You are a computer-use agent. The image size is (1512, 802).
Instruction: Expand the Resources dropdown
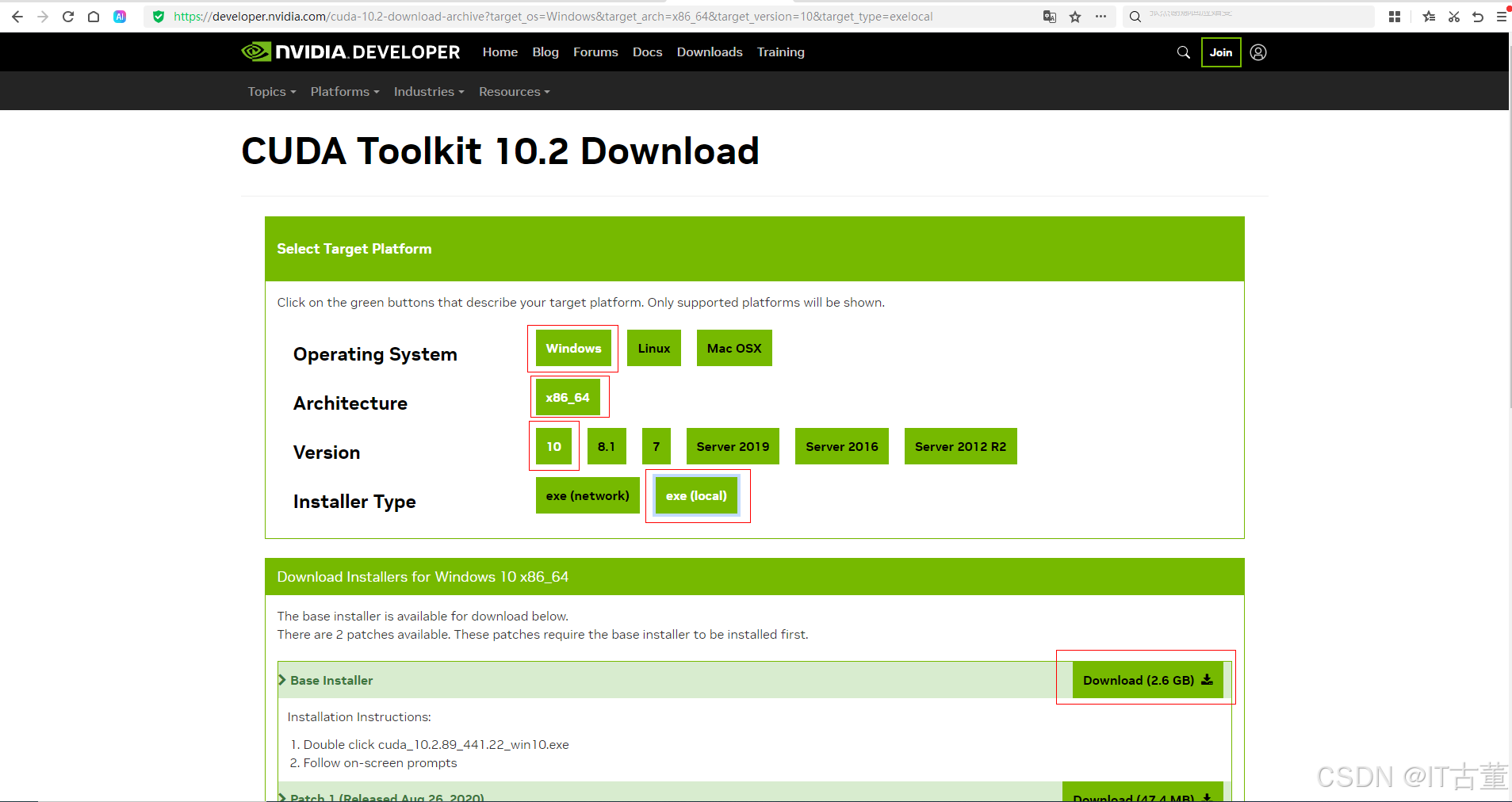click(514, 92)
